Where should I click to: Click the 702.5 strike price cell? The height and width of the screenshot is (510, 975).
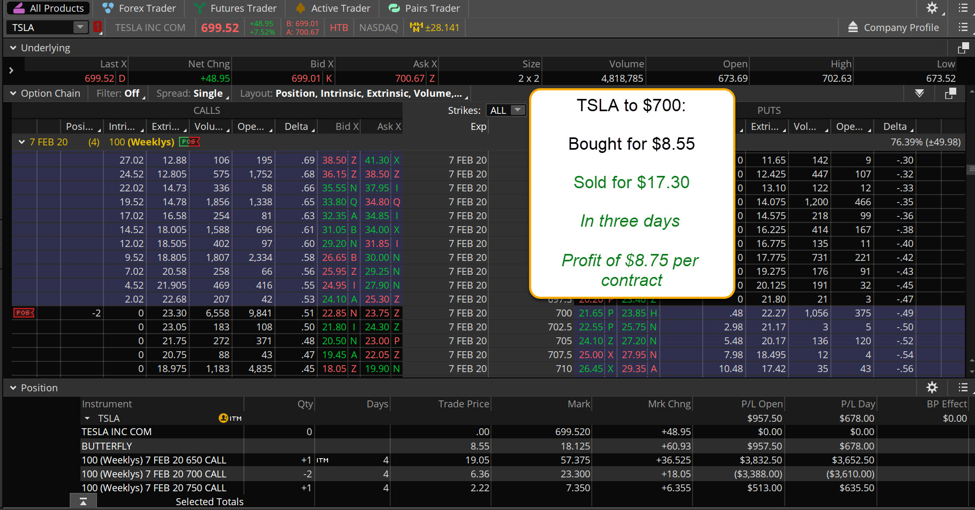[x=560, y=327]
